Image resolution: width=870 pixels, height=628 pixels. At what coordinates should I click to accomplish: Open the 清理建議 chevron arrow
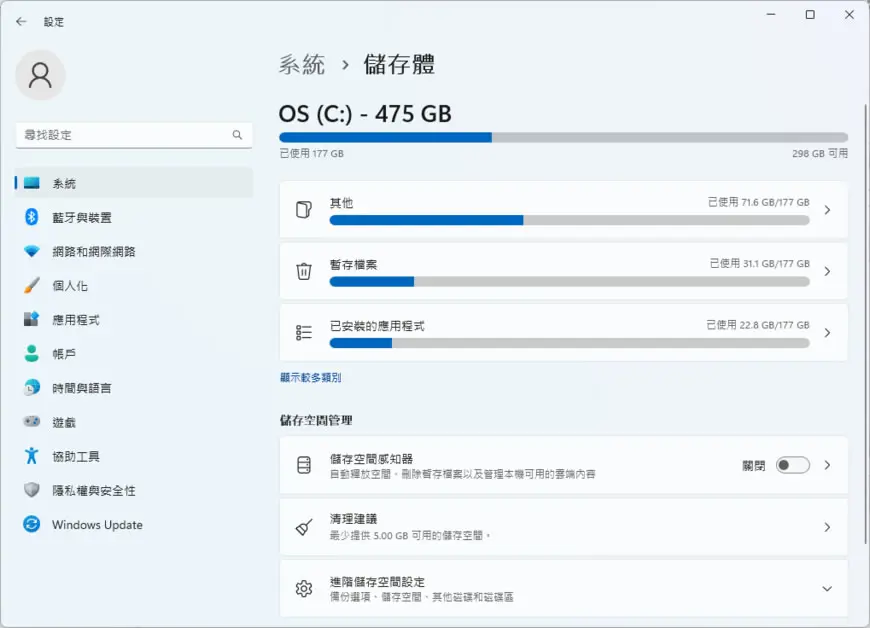coord(827,527)
